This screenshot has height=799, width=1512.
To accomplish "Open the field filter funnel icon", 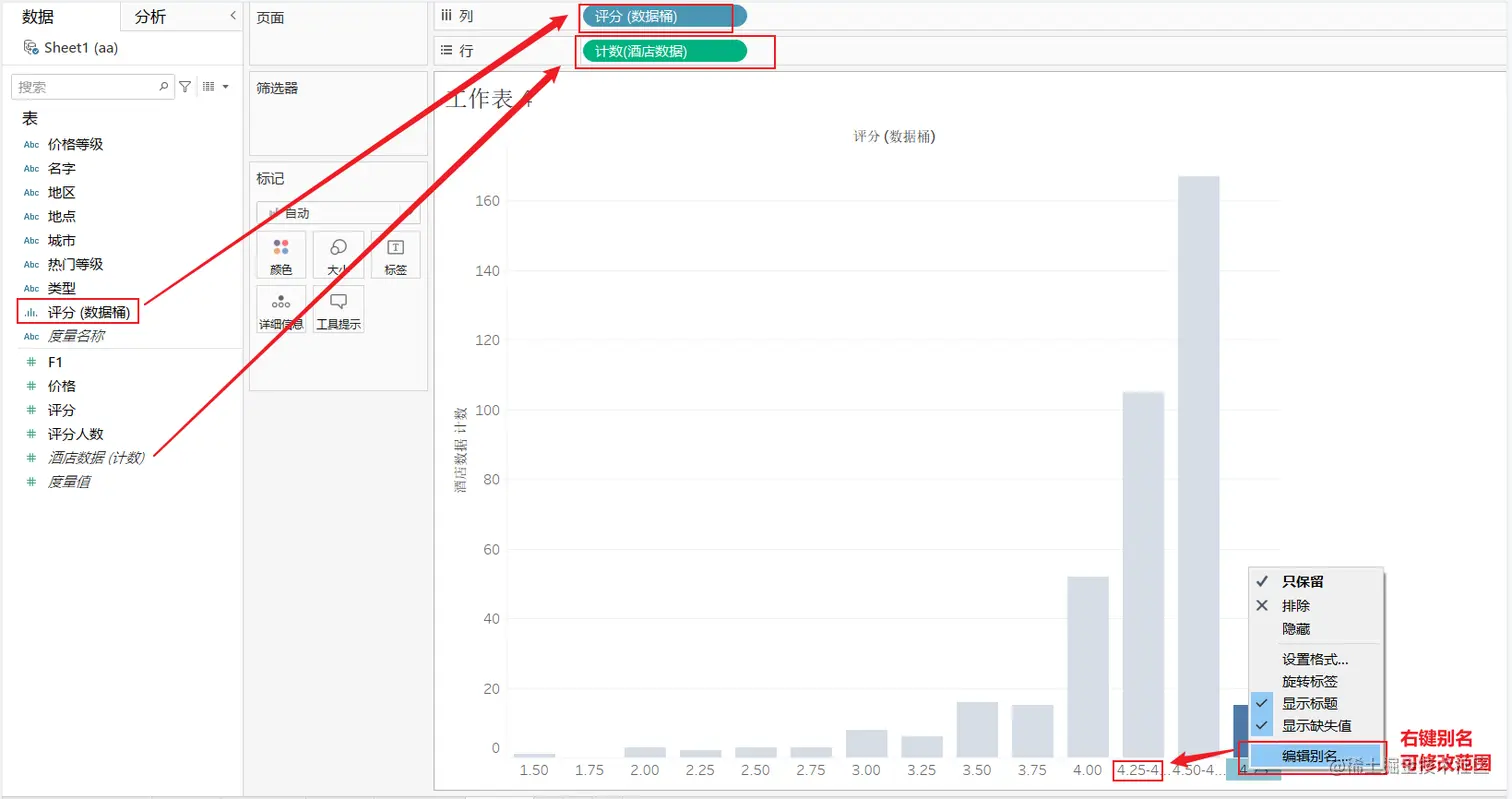I will tap(185, 87).
